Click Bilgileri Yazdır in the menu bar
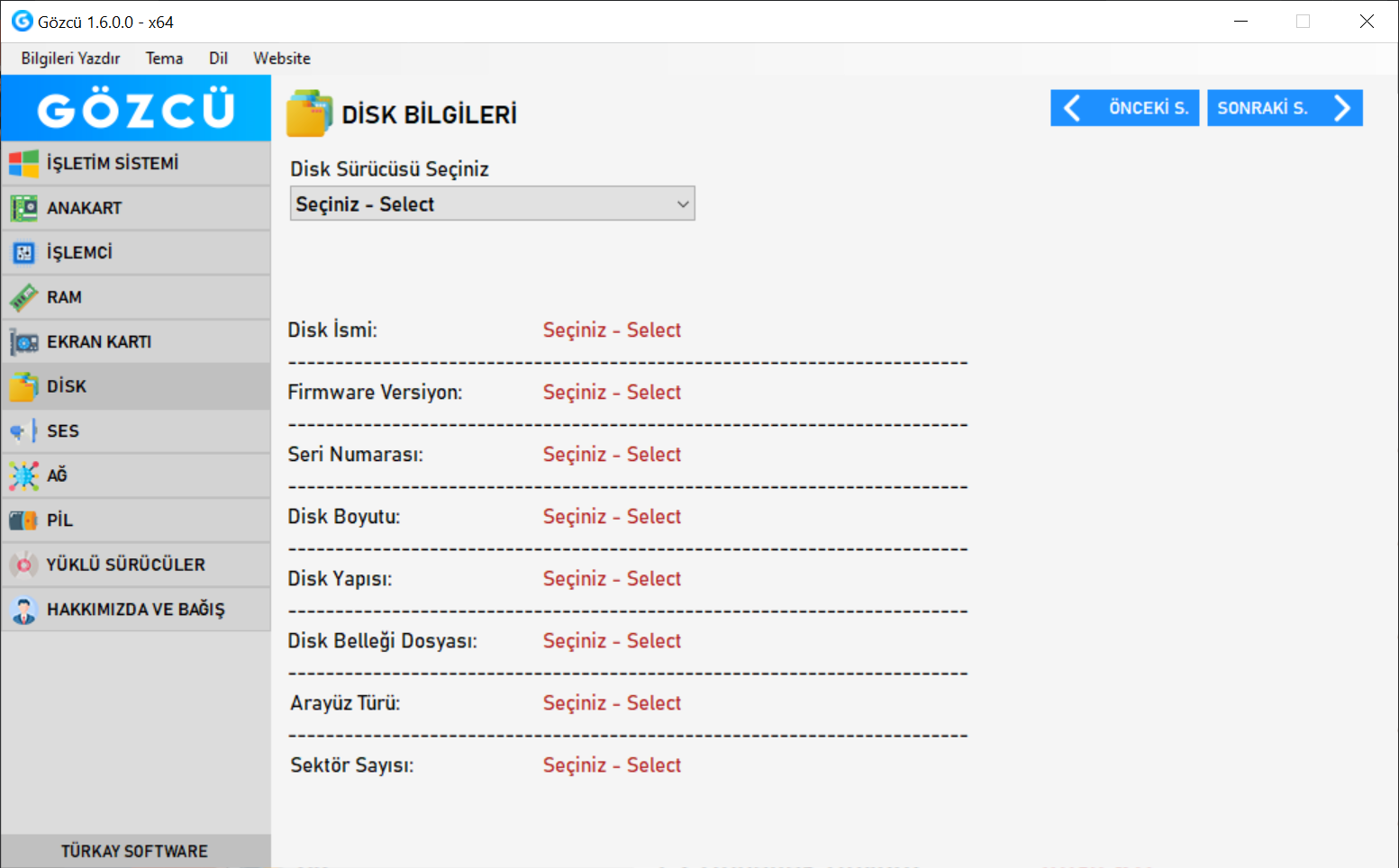This screenshot has height=868, width=1399. coord(70,59)
